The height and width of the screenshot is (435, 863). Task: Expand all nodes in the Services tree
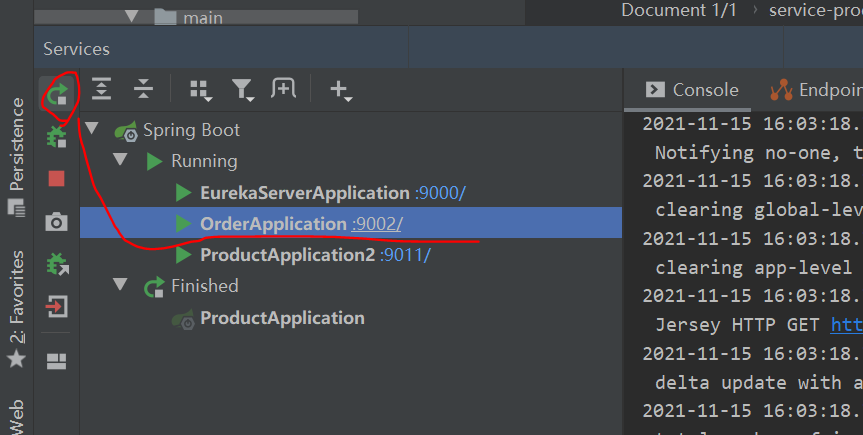click(x=101, y=90)
